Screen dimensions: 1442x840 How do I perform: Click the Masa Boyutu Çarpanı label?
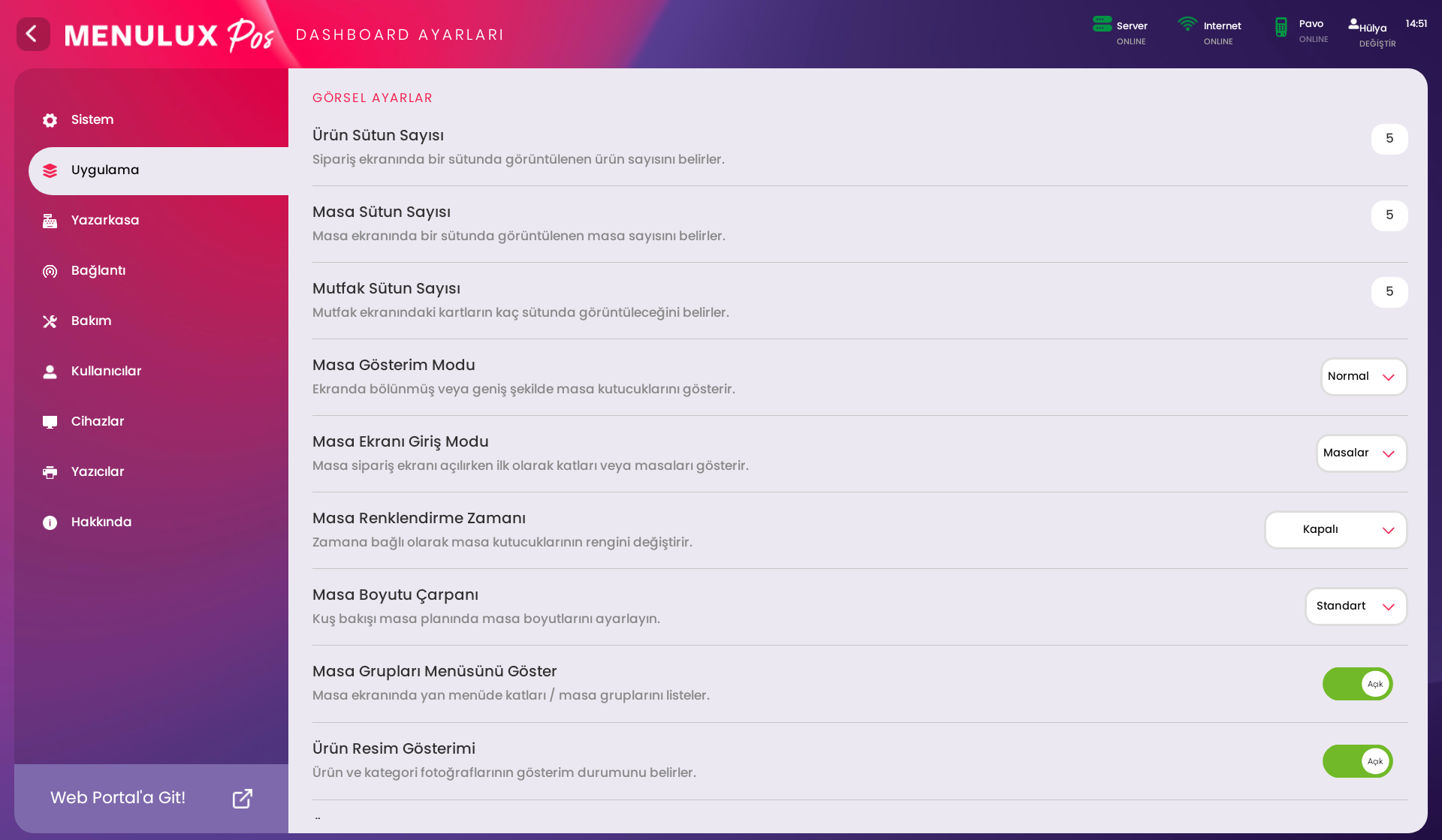point(395,595)
